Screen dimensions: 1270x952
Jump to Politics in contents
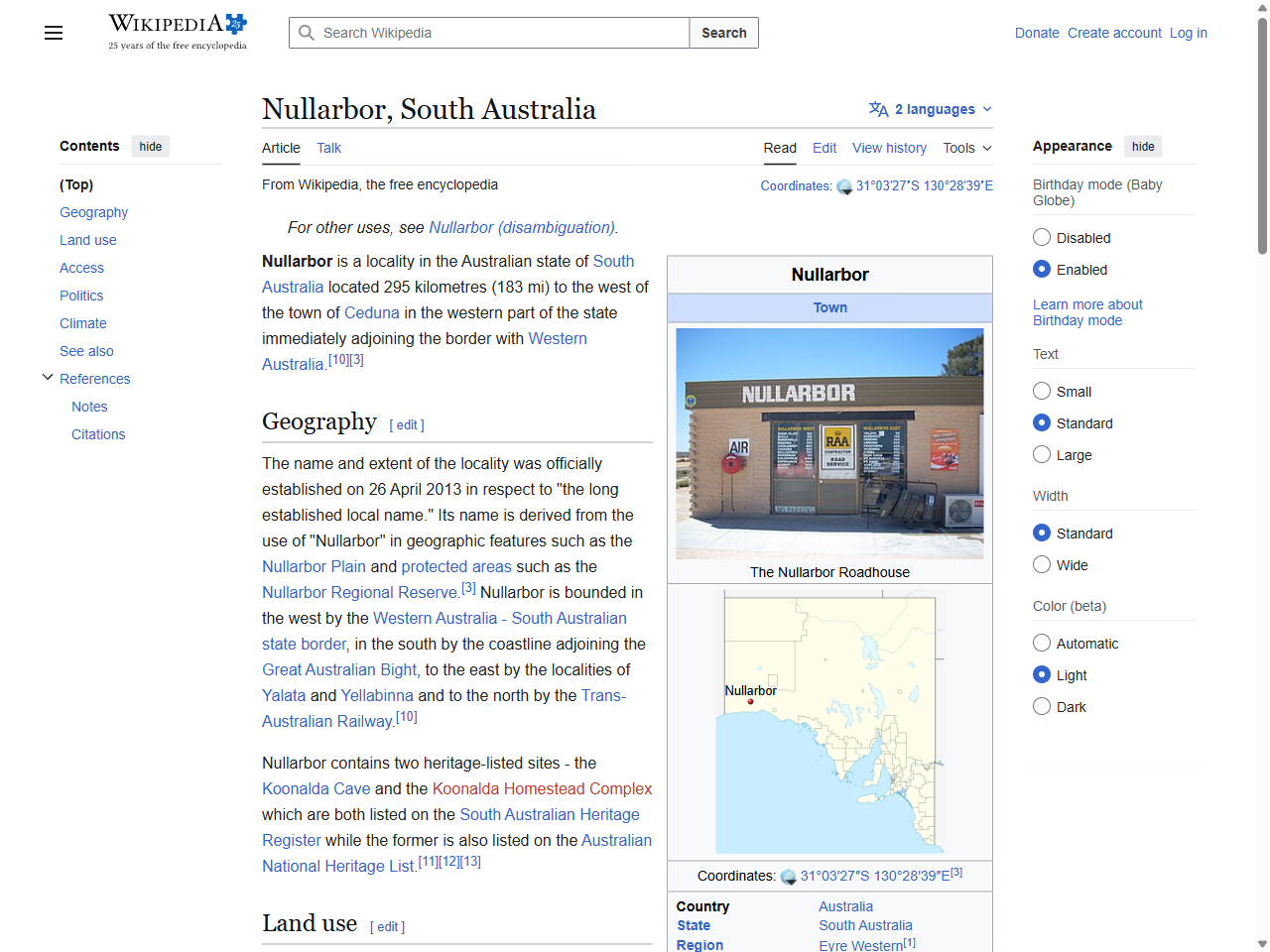point(81,296)
